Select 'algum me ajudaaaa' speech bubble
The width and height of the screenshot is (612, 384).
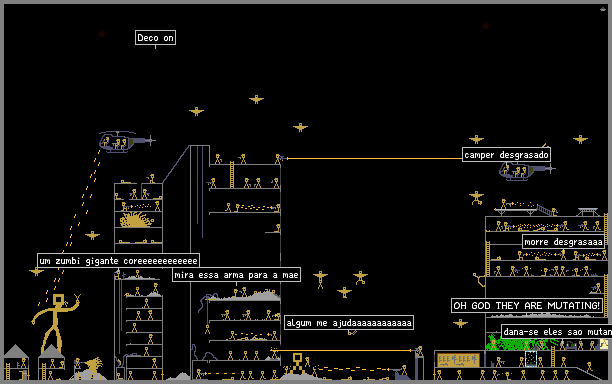pos(349,323)
